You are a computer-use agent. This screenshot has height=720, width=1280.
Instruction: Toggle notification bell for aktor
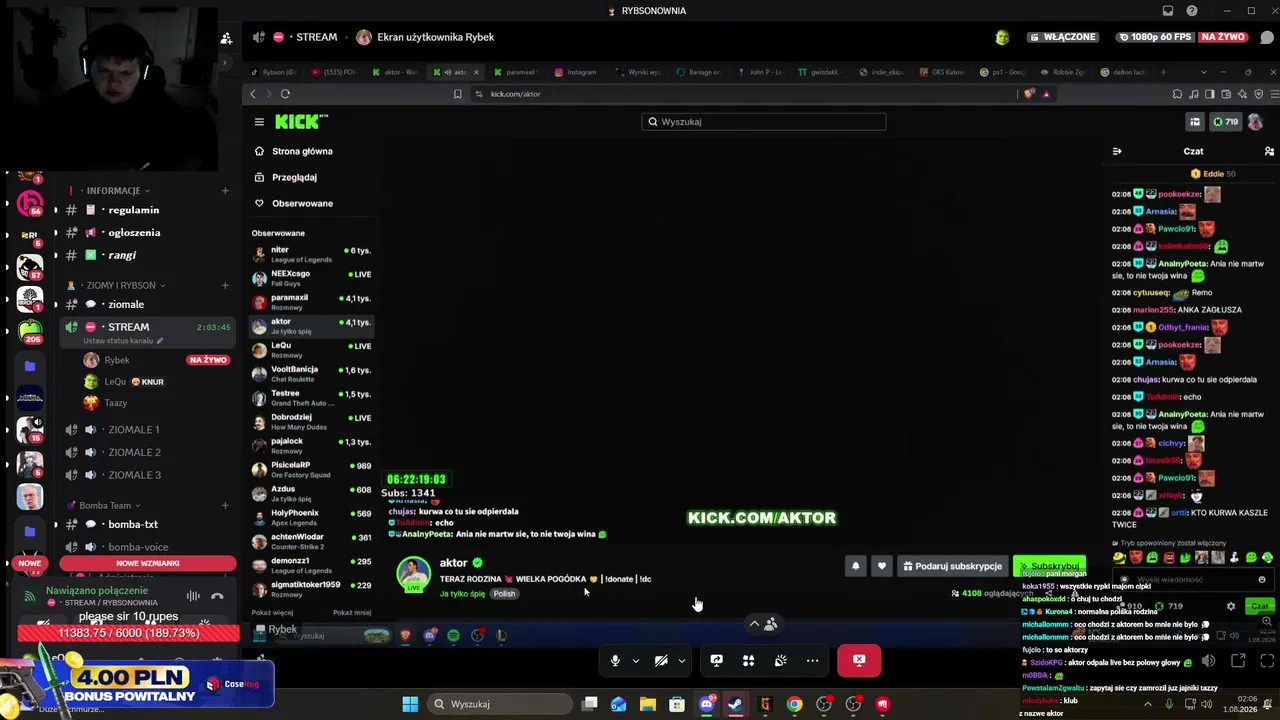coord(855,566)
